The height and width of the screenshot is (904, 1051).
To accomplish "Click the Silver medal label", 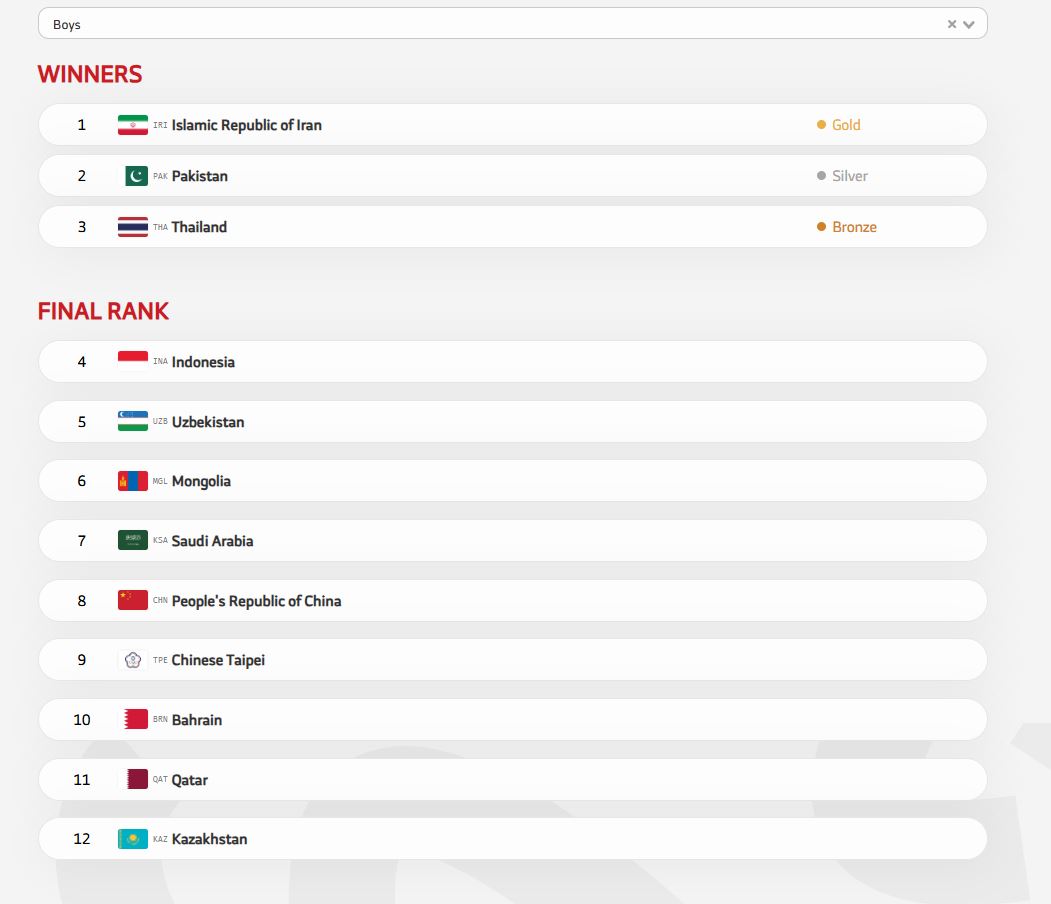I will 850,176.
